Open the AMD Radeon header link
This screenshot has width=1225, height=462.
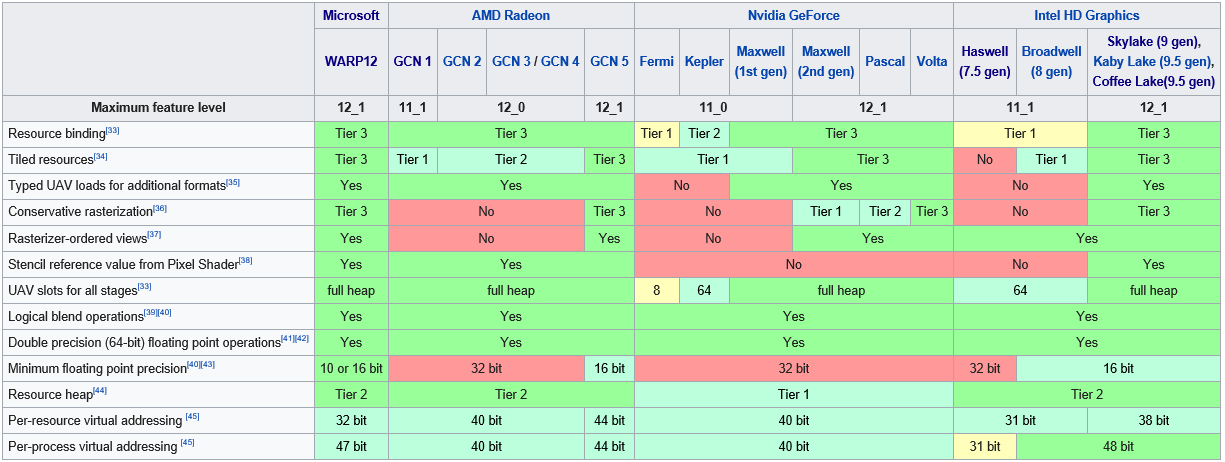pos(511,15)
